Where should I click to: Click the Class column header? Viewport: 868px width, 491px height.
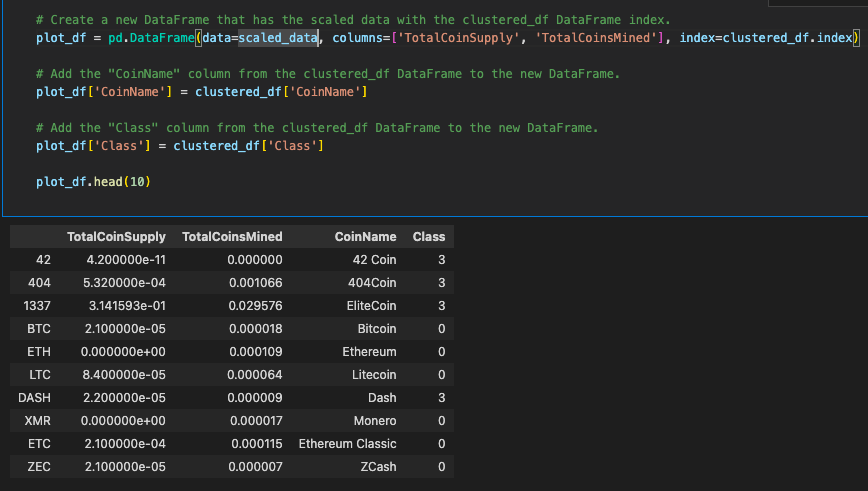point(429,237)
